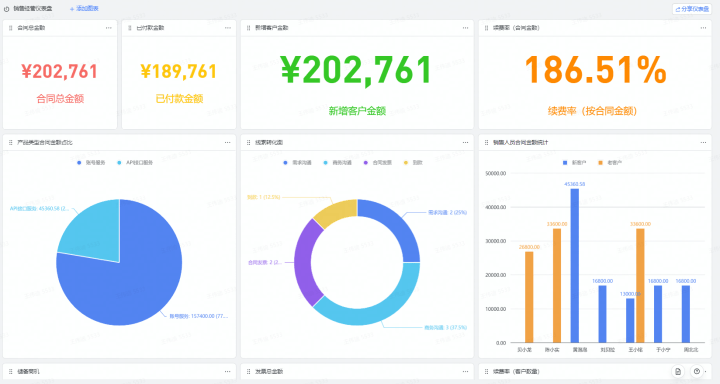Image resolution: width=720 pixels, height=384 pixels.
Task: Grab the drag handle of 已付款金额 card
Action: pos(129,28)
